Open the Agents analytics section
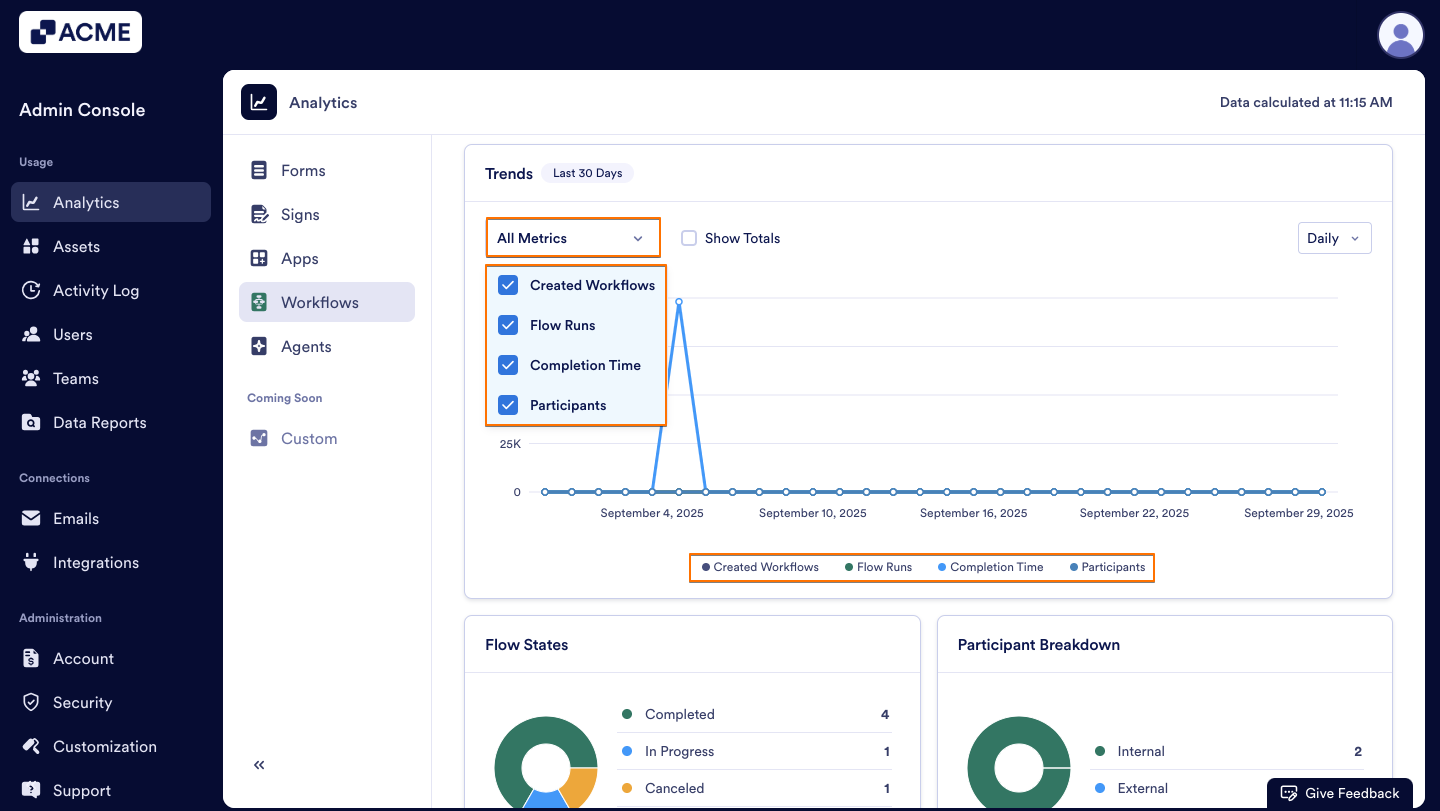1440x811 pixels. coord(258,346)
